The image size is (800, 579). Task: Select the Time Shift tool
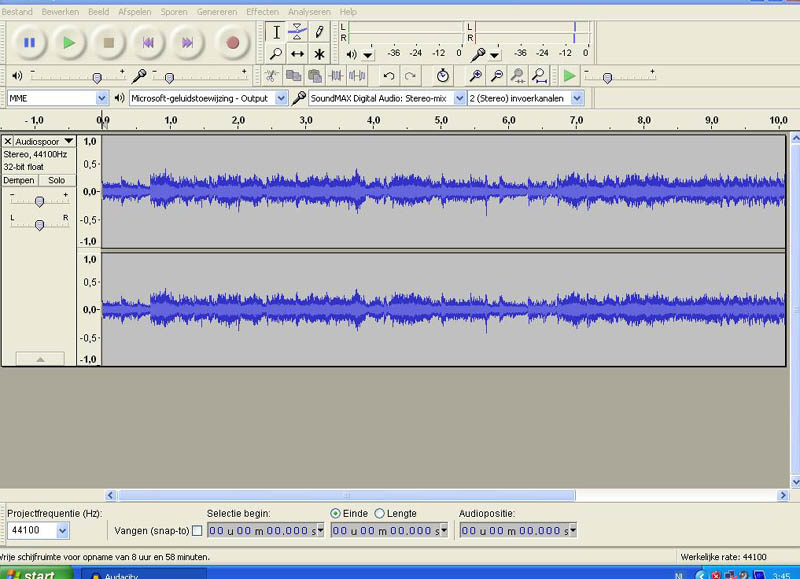(297, 54)
